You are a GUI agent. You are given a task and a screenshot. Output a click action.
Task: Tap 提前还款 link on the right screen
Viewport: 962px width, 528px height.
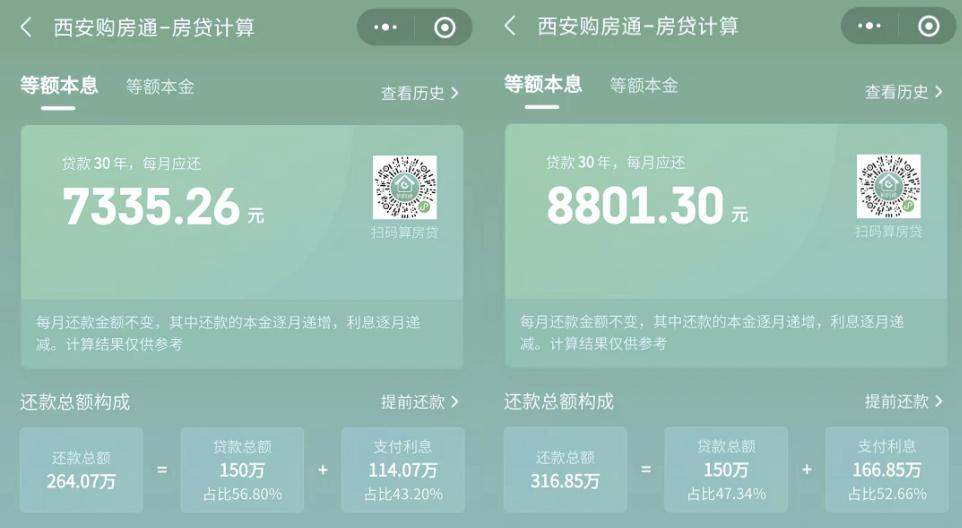tap(904, 401)
